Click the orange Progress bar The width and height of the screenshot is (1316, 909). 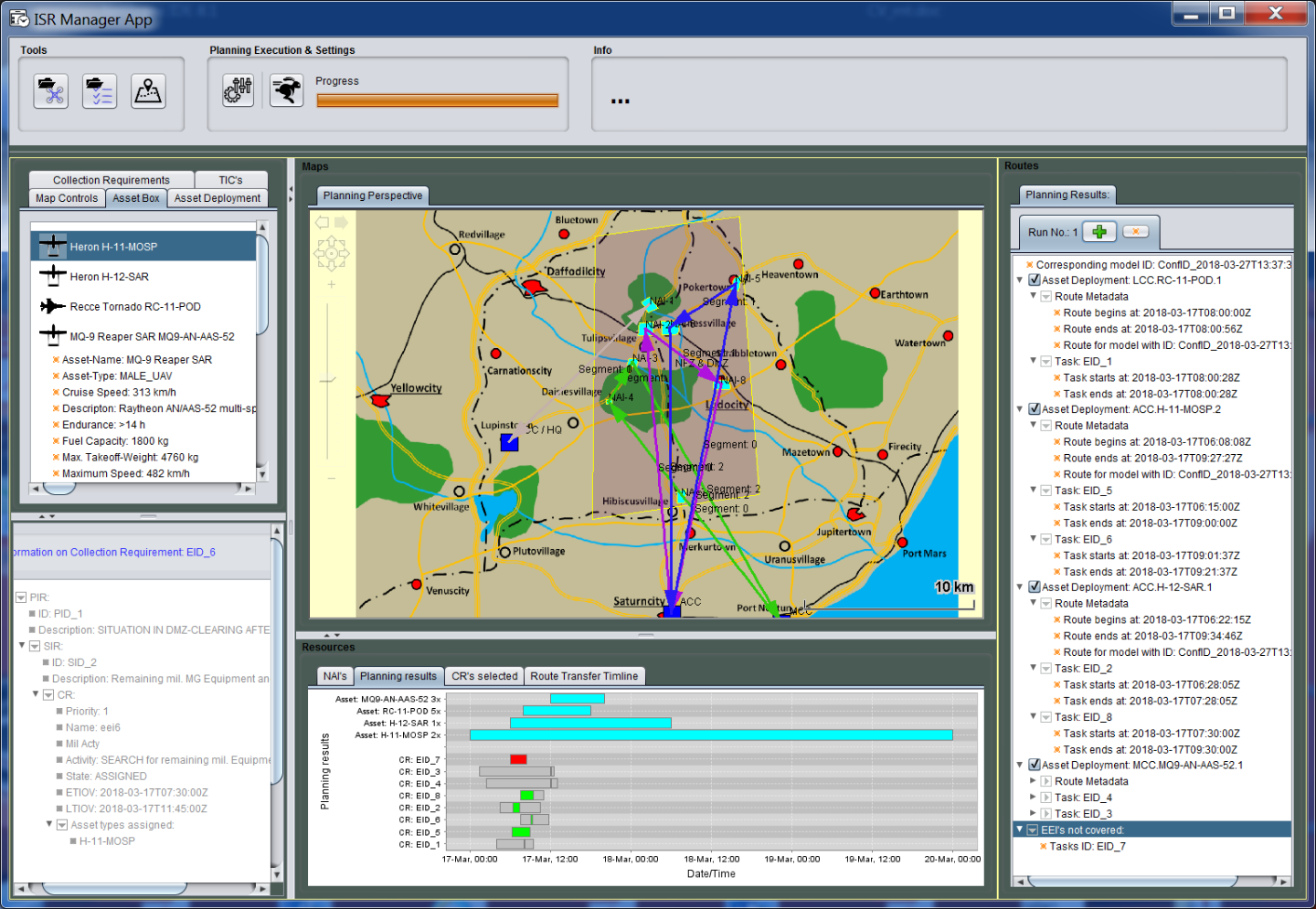click(x=437, y=100)
